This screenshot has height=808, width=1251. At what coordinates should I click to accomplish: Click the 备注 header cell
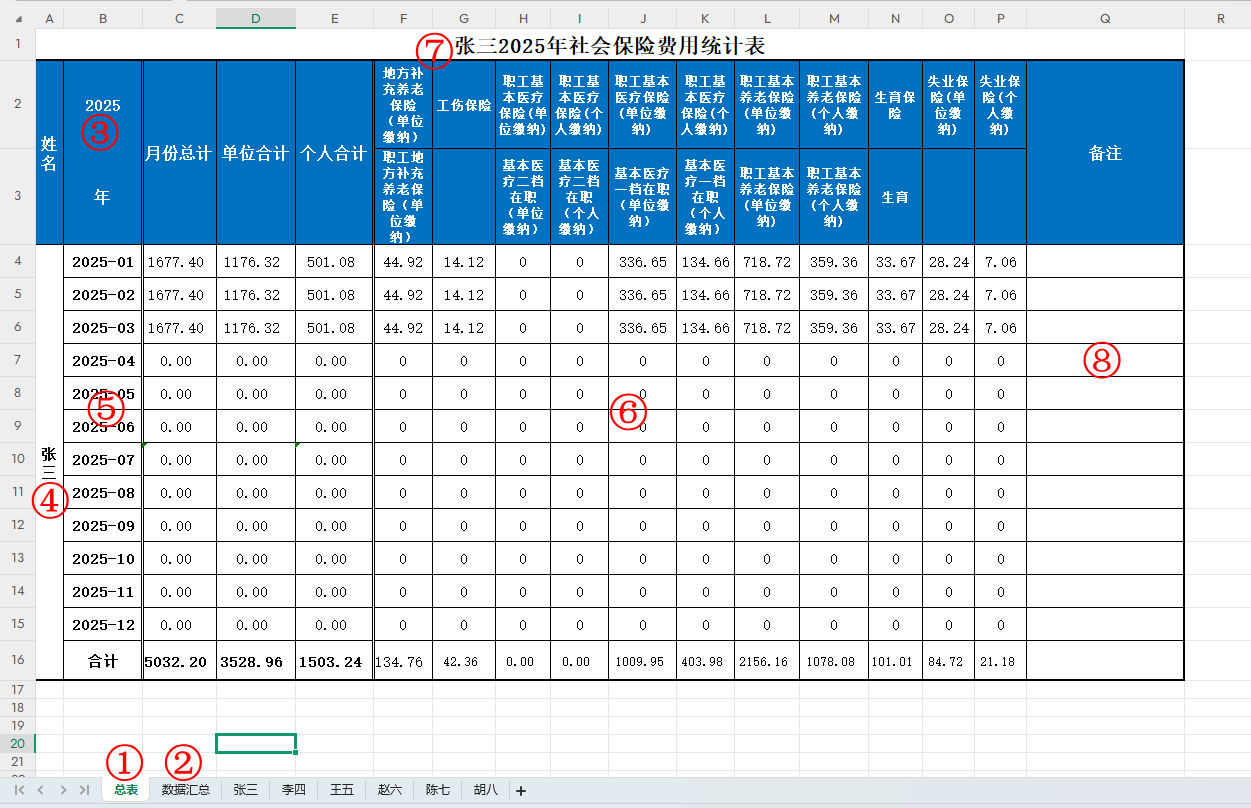coord(1105,153)
